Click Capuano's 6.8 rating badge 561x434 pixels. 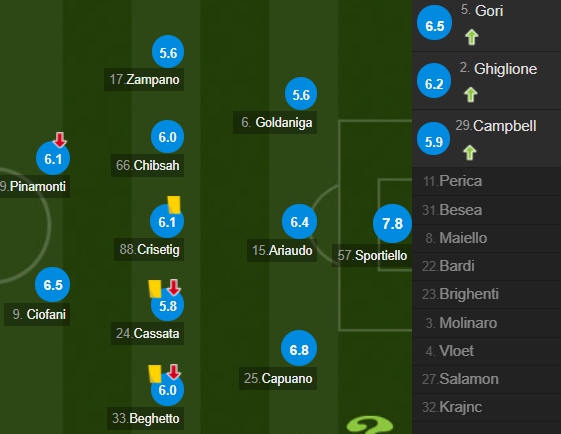299,349
